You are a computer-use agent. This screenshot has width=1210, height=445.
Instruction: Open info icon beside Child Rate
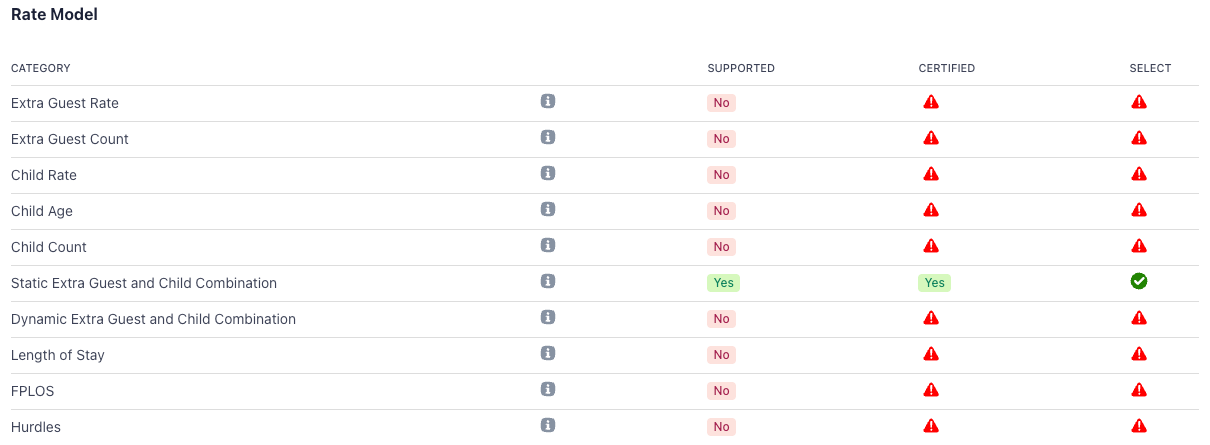548,173
